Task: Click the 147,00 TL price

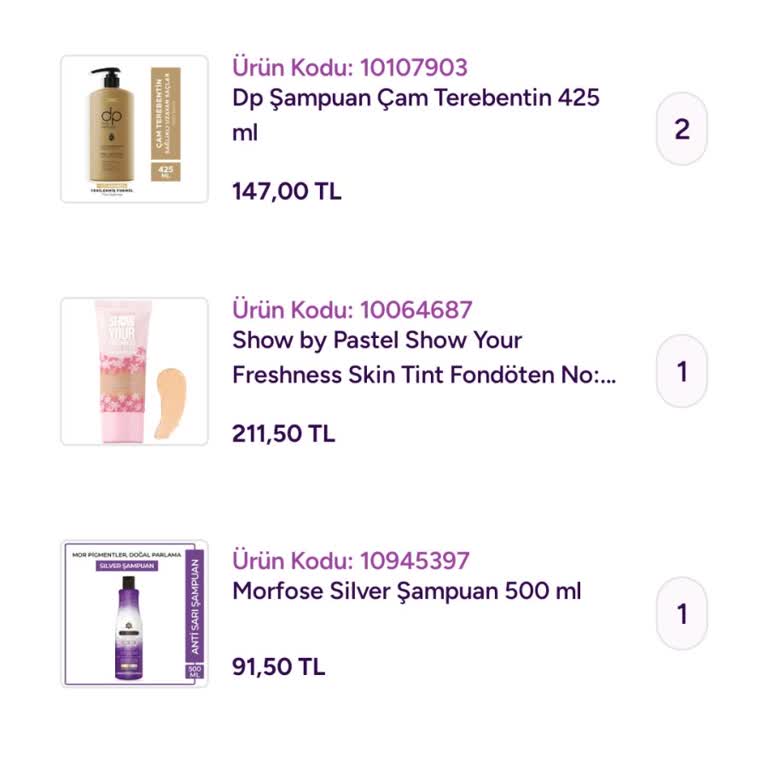Action: [x=287, y=191]
